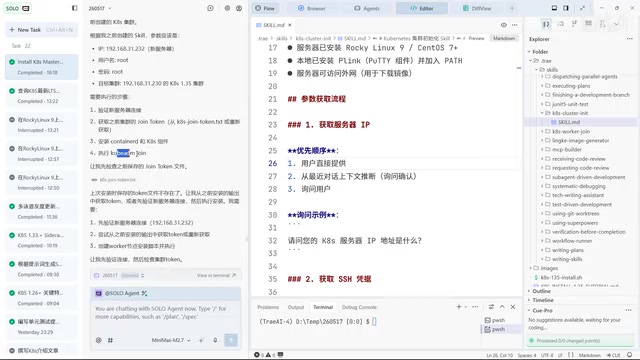
Task: Add a new panel tab with plus
Action: pyautogui.click(x=512, y=8)
